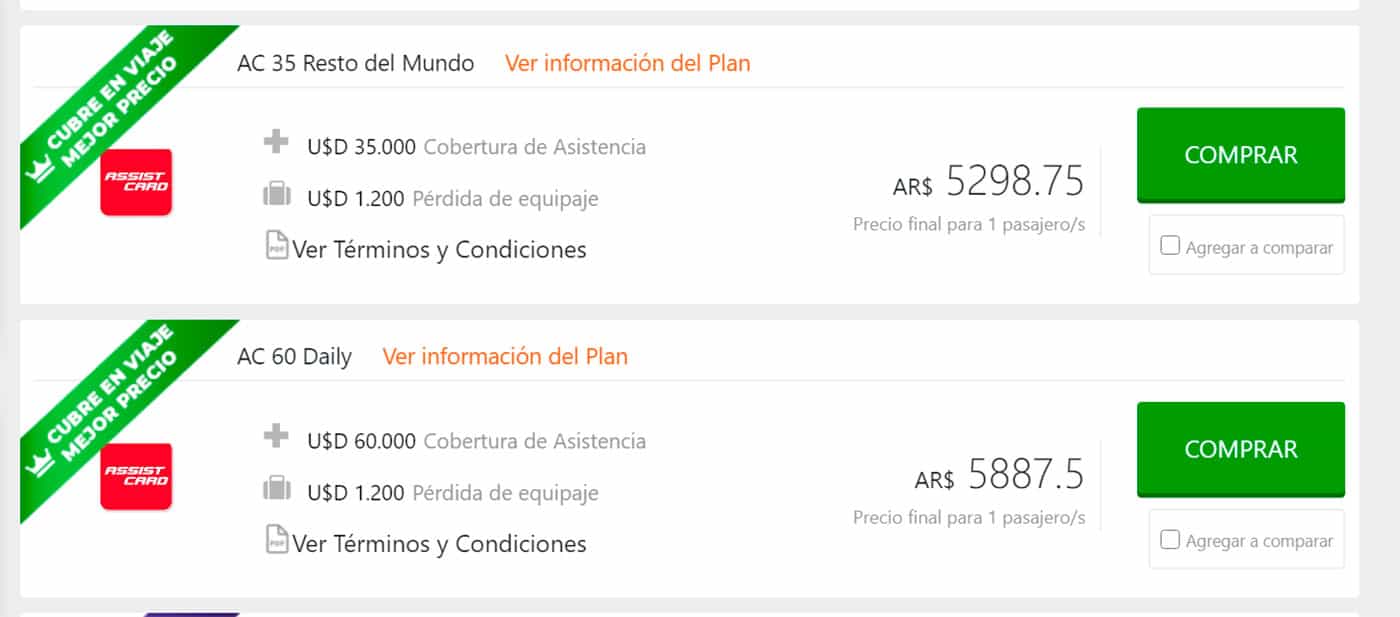Open PDF icon in AC 60 Daily plan
This screenshot has width=1400, height=617.
point(276,540)
